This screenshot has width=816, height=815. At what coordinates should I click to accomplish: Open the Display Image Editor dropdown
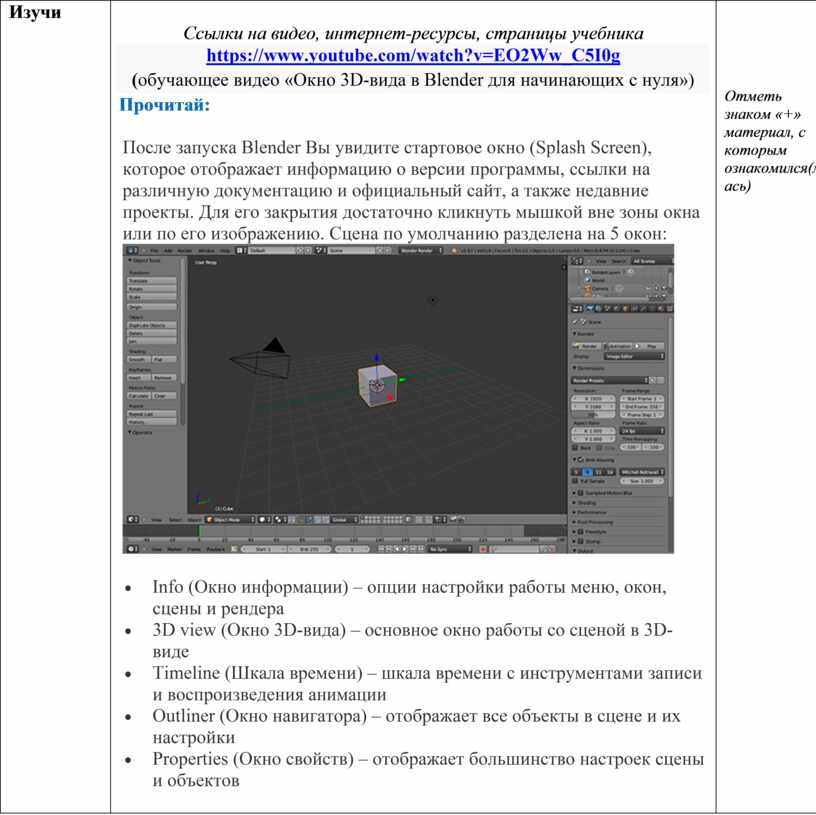click(x=634, y=356)
